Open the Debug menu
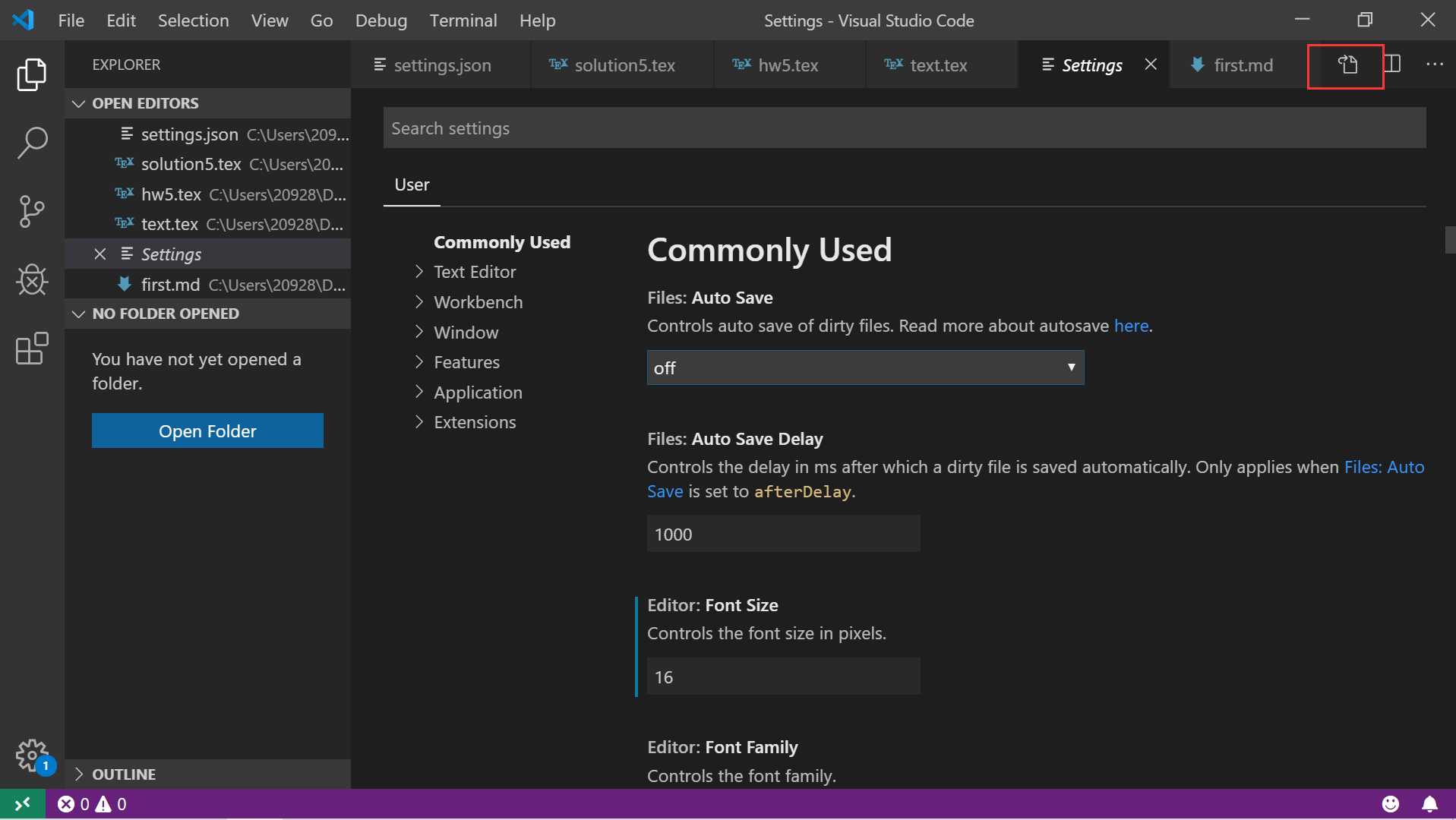The width and height of the screenshot is (1456, 820). click(381, 20)
